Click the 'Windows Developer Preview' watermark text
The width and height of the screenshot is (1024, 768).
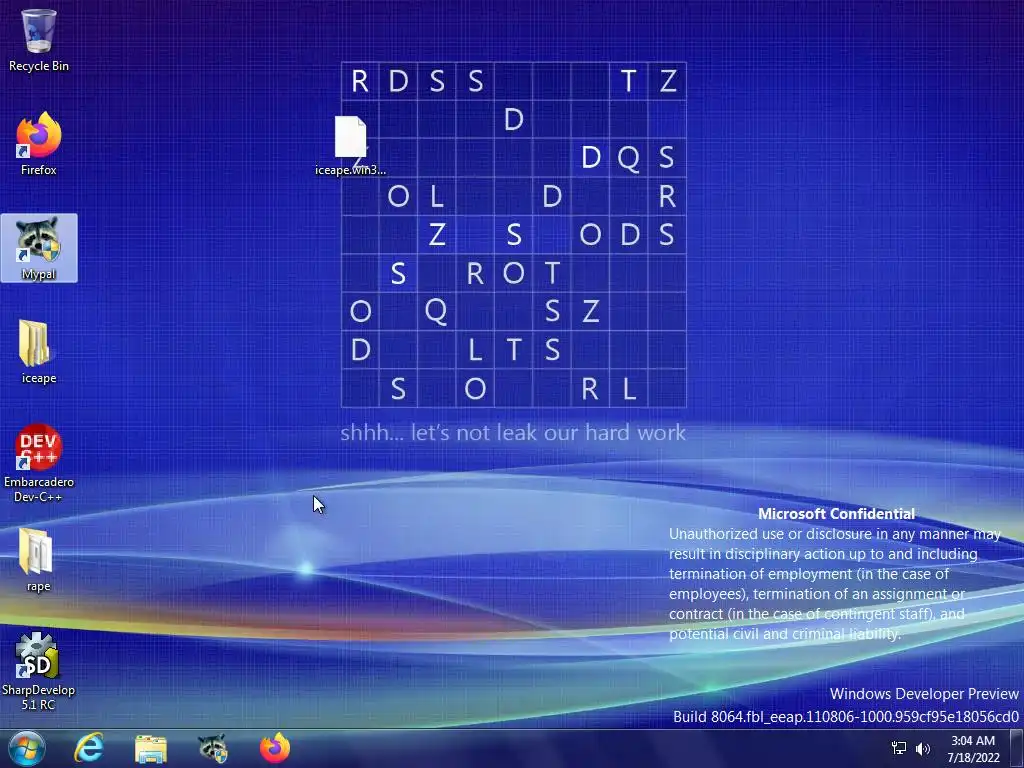[924, 694]
